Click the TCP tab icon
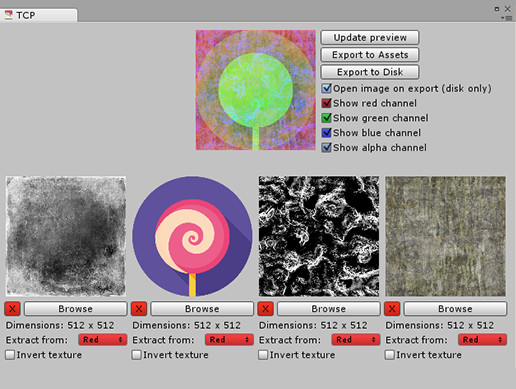 (8, 15)
